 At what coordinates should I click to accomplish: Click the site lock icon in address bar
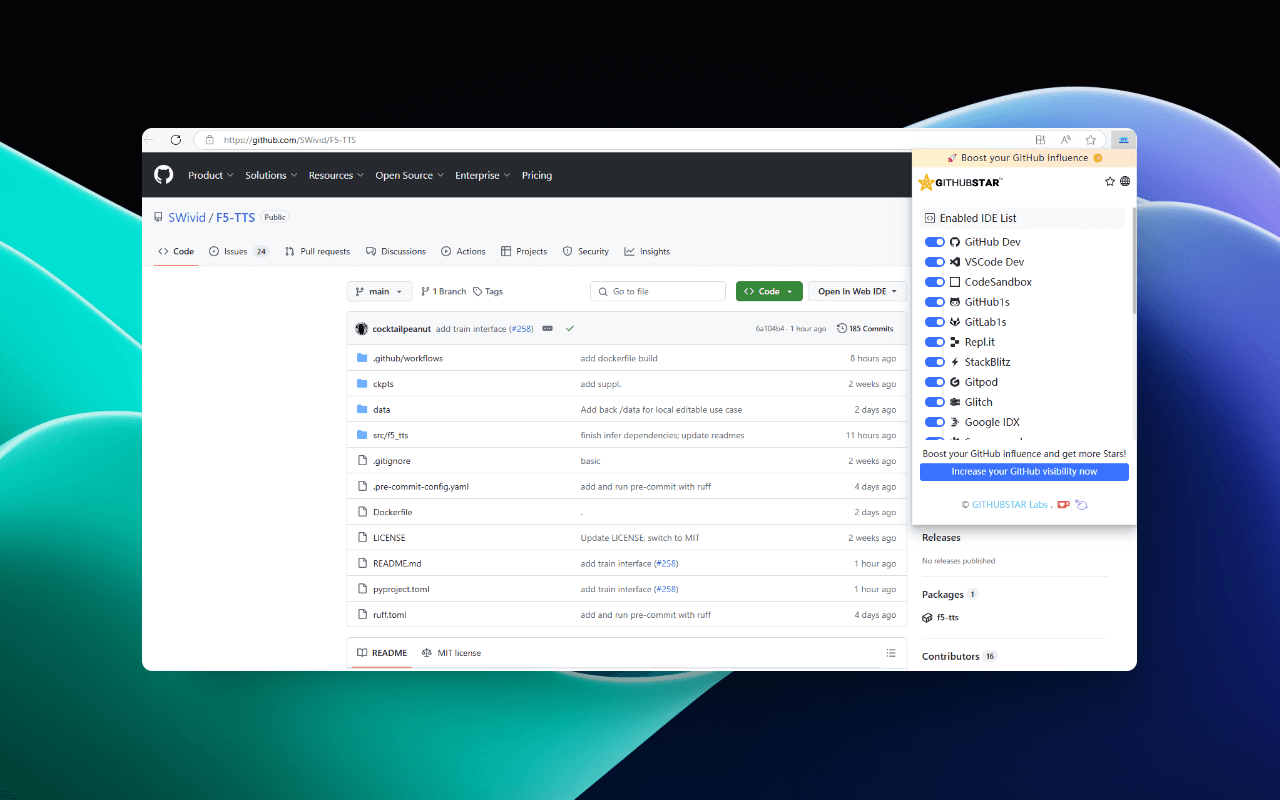tap(210, 140)
